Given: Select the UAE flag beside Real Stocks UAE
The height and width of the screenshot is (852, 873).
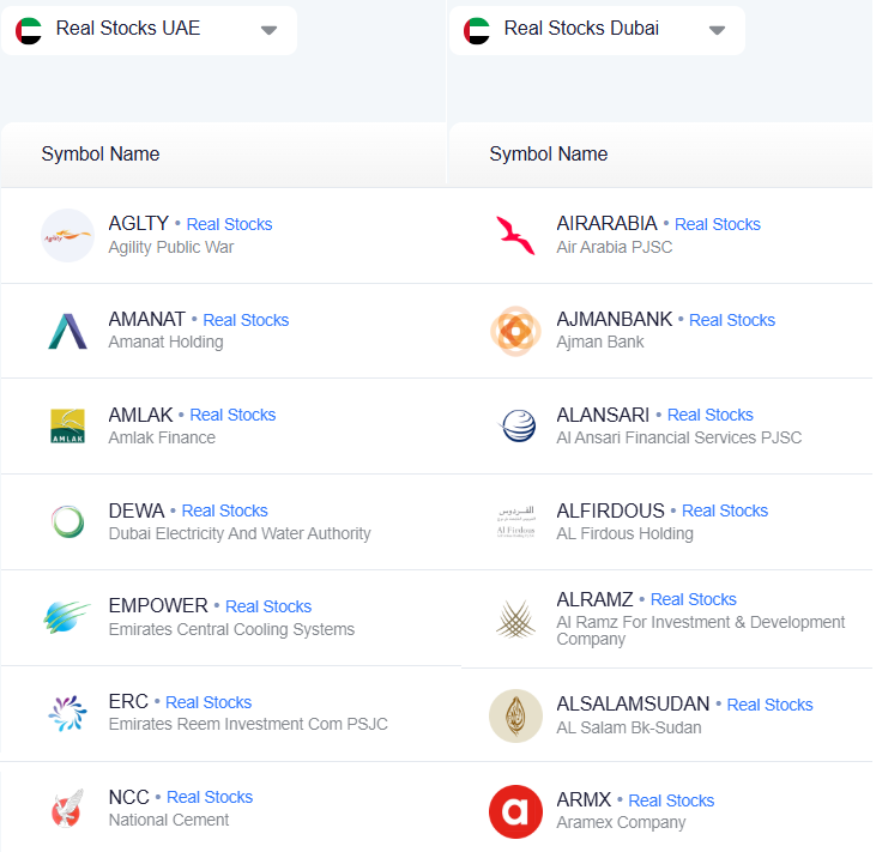Looking at the screenshot, I should pos(30,29).
